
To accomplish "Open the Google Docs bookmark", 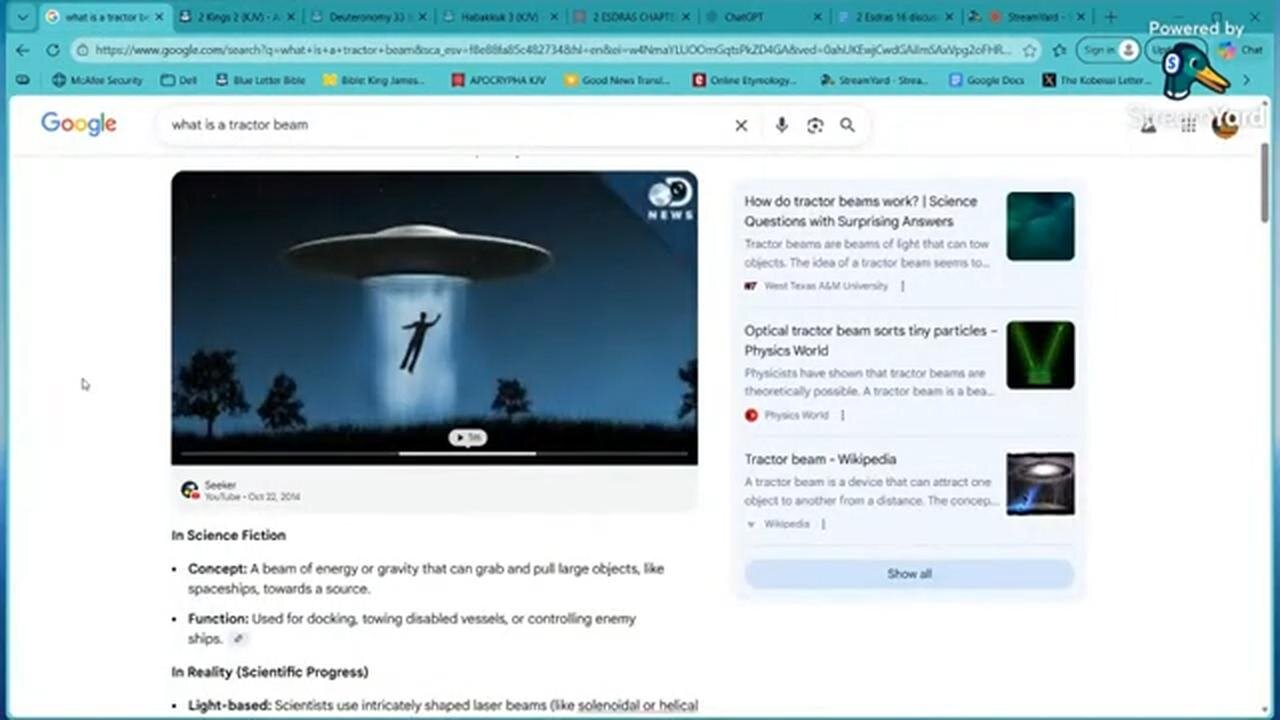I will pyautogui.click(x=987, y=80).
